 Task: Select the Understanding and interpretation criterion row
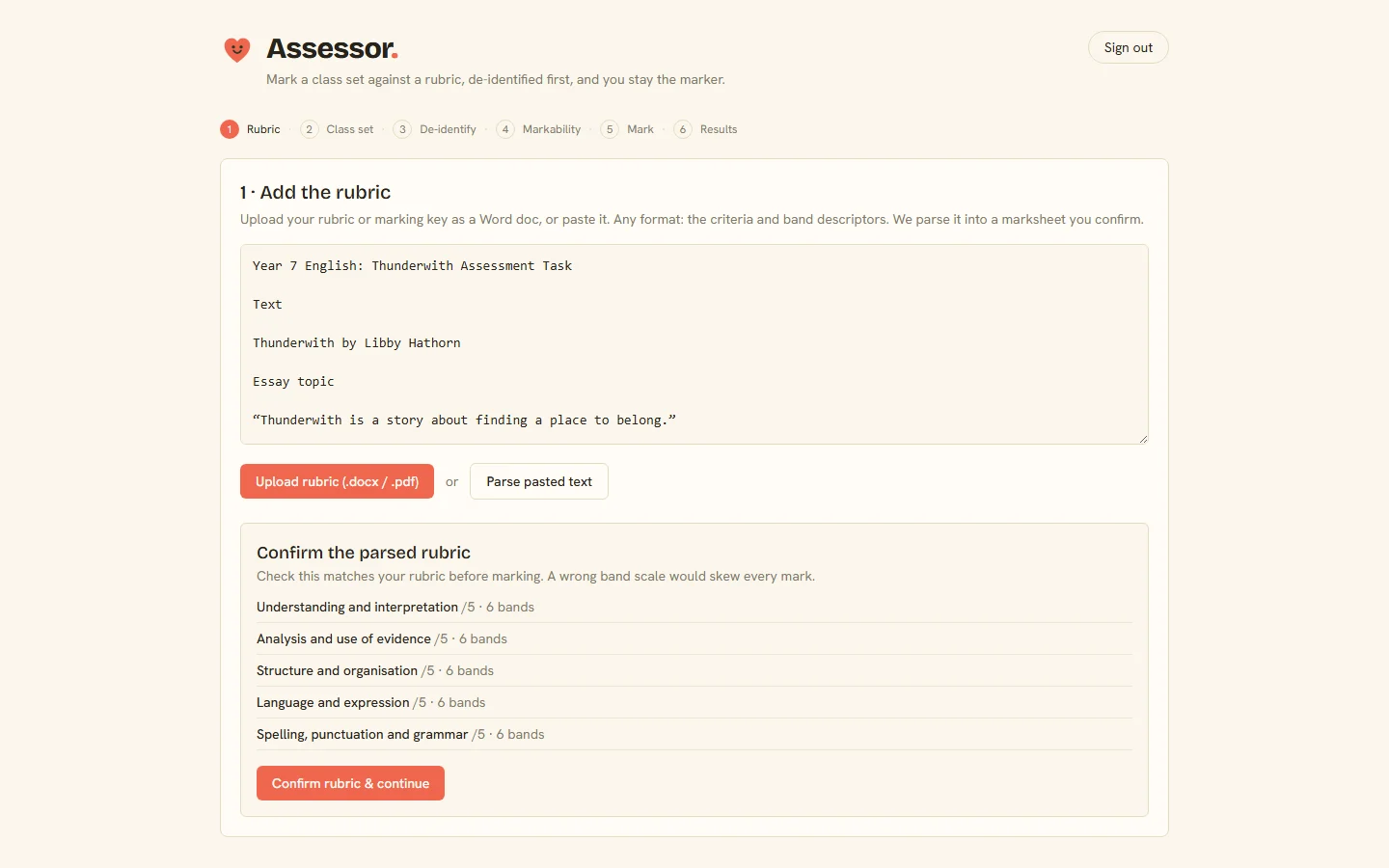click(694, 607)
